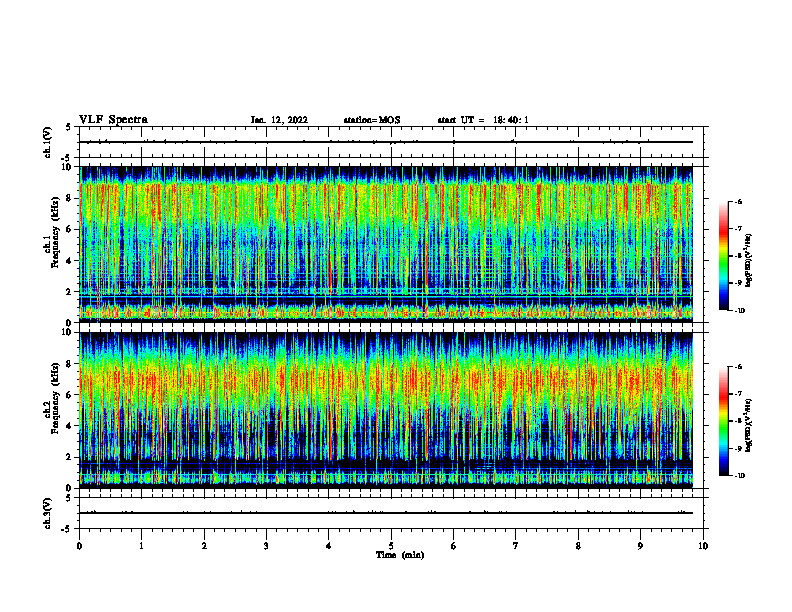Click the ch.3 voltage waveform trace
This screenshot has width=792, height=612.
coord(386,513)
